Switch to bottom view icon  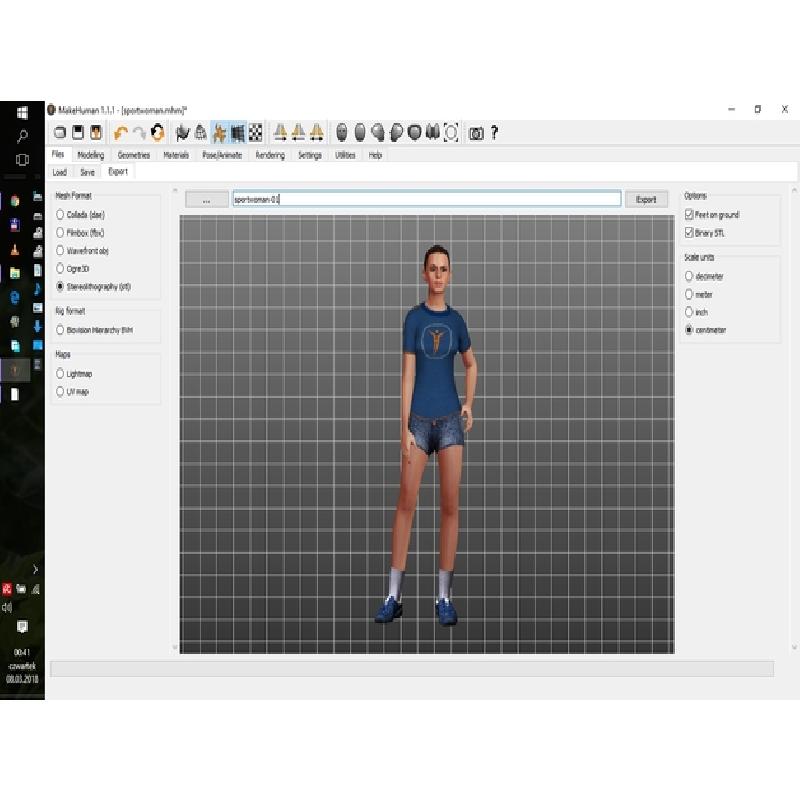click(433, 133)
